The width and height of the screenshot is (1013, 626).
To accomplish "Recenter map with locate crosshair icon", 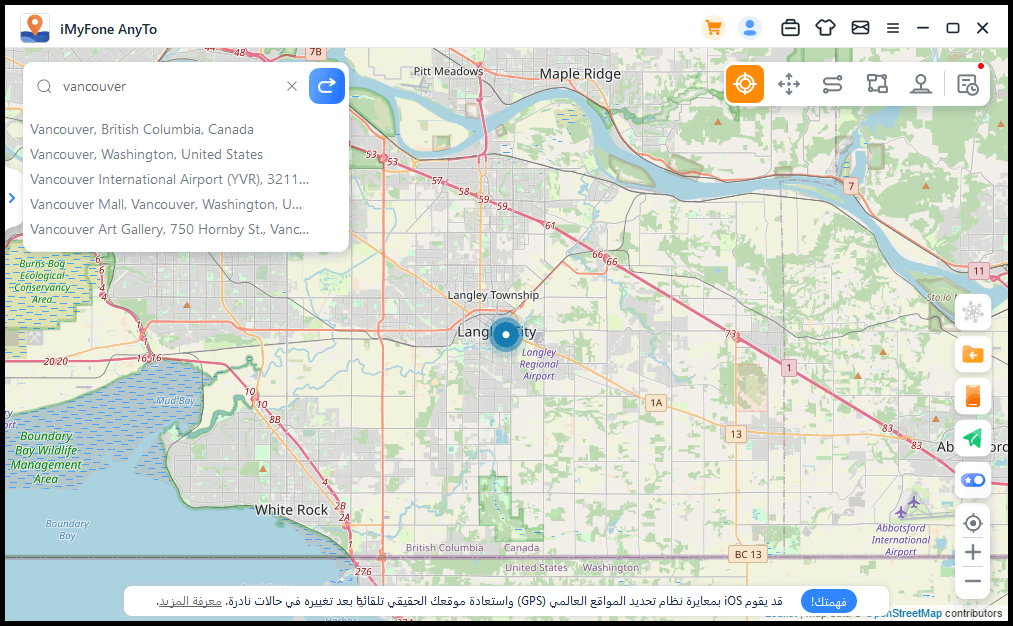I will [x=972, y=523].
